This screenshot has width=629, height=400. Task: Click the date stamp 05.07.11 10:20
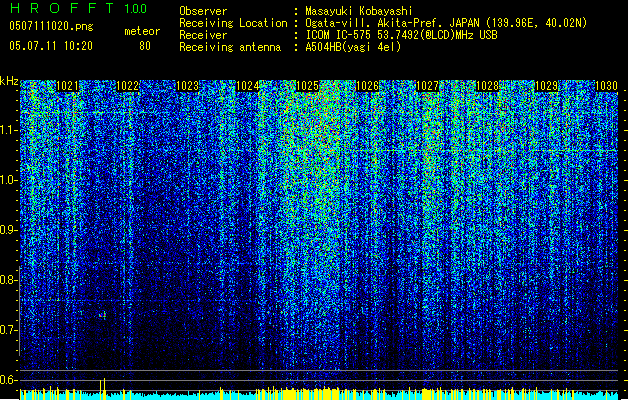tap(51, 46)
